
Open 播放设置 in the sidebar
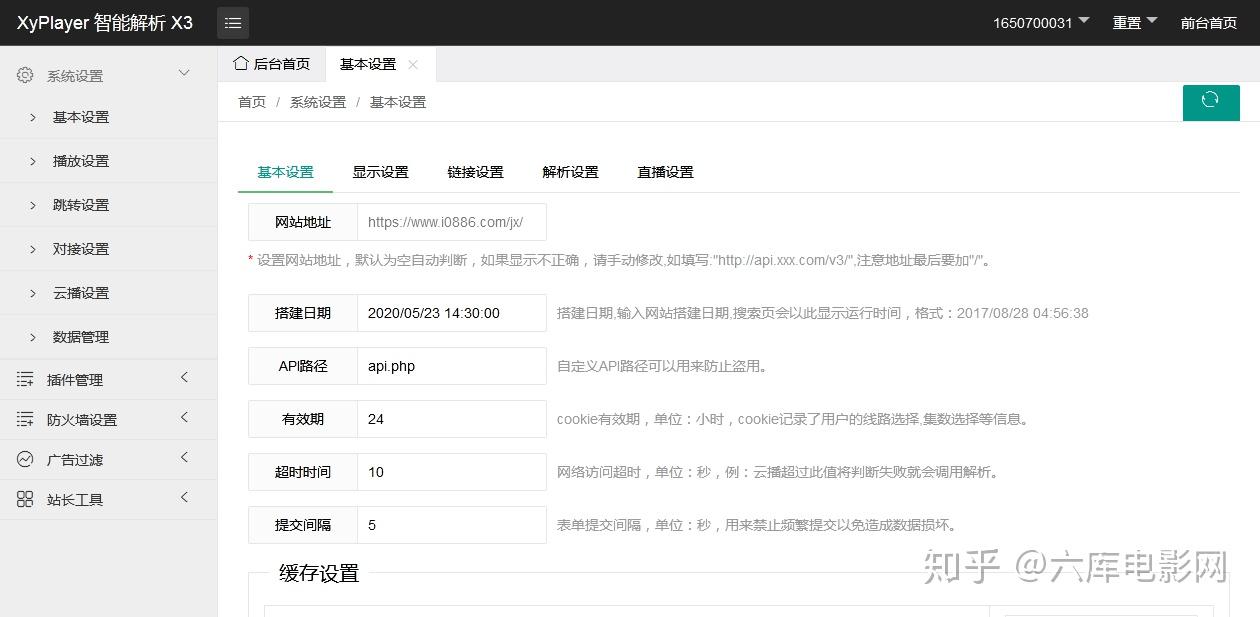pyautogui.click(x=108, y=161)
